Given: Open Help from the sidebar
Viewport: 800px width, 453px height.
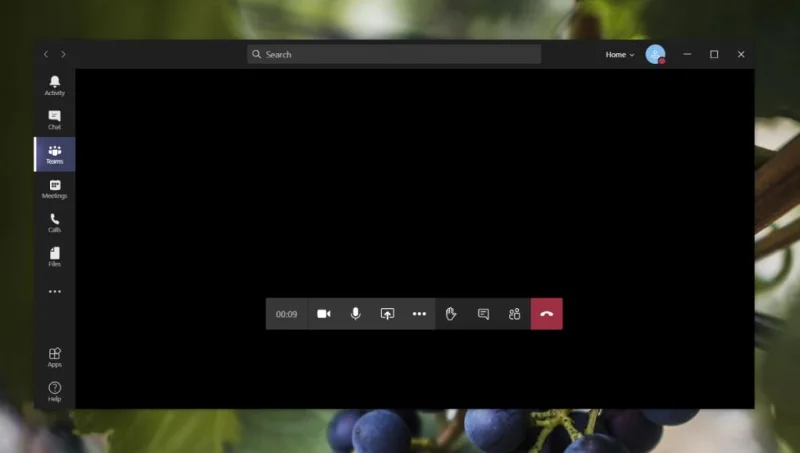Looking at the screenshot, I should click(55, 392).
